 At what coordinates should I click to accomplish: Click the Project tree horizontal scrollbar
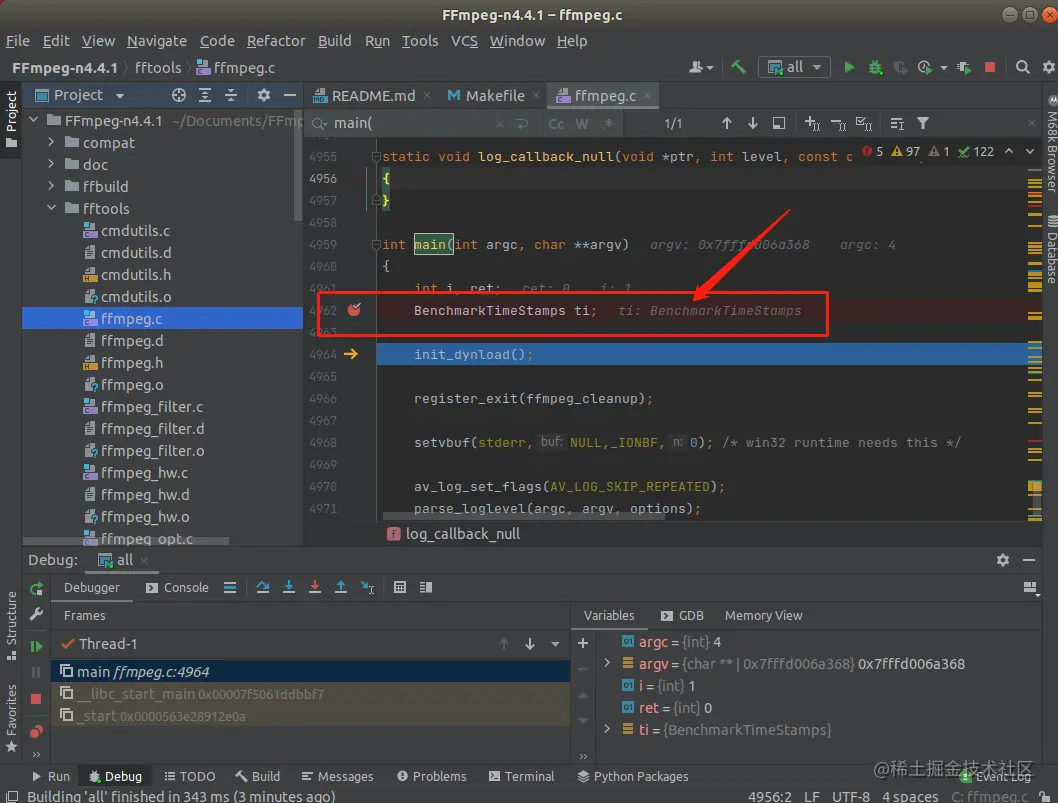click(x=126, y=541)
